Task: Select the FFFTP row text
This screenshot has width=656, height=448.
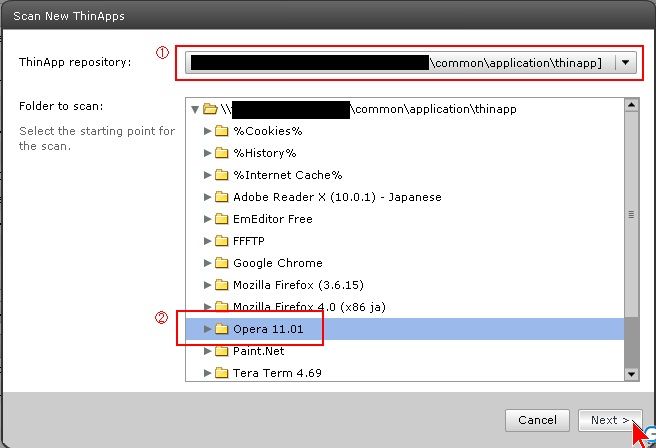Action: click(249, 241)
